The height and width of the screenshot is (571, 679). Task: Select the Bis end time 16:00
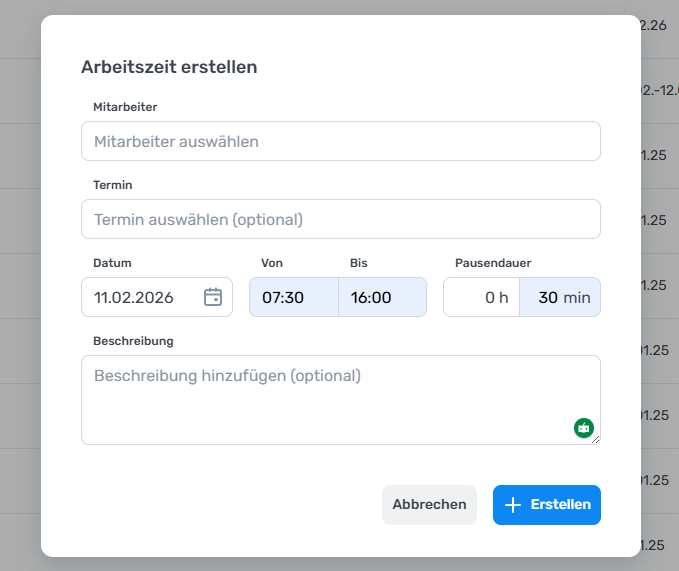click(382, 297)
